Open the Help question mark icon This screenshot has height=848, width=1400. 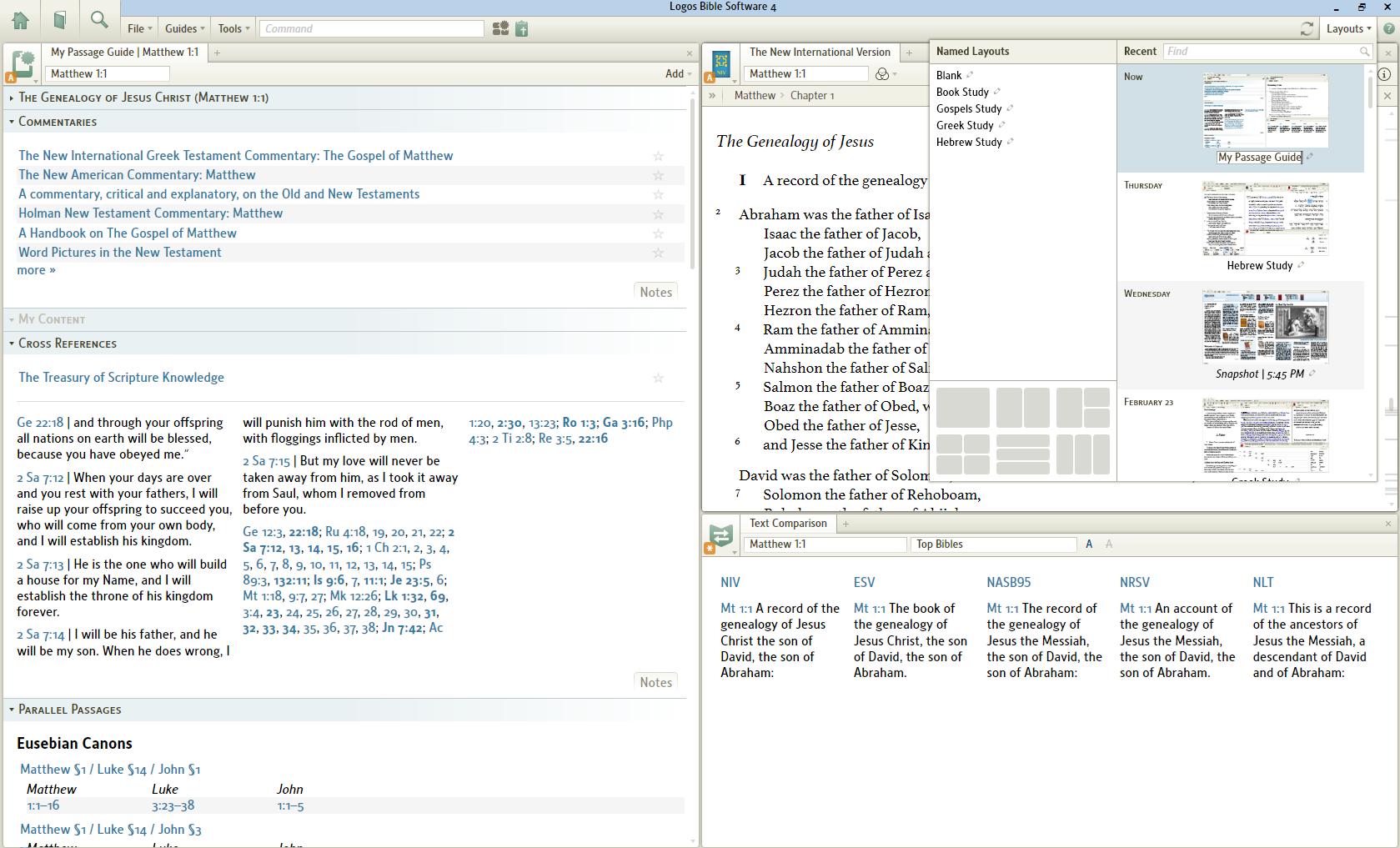1388,28
